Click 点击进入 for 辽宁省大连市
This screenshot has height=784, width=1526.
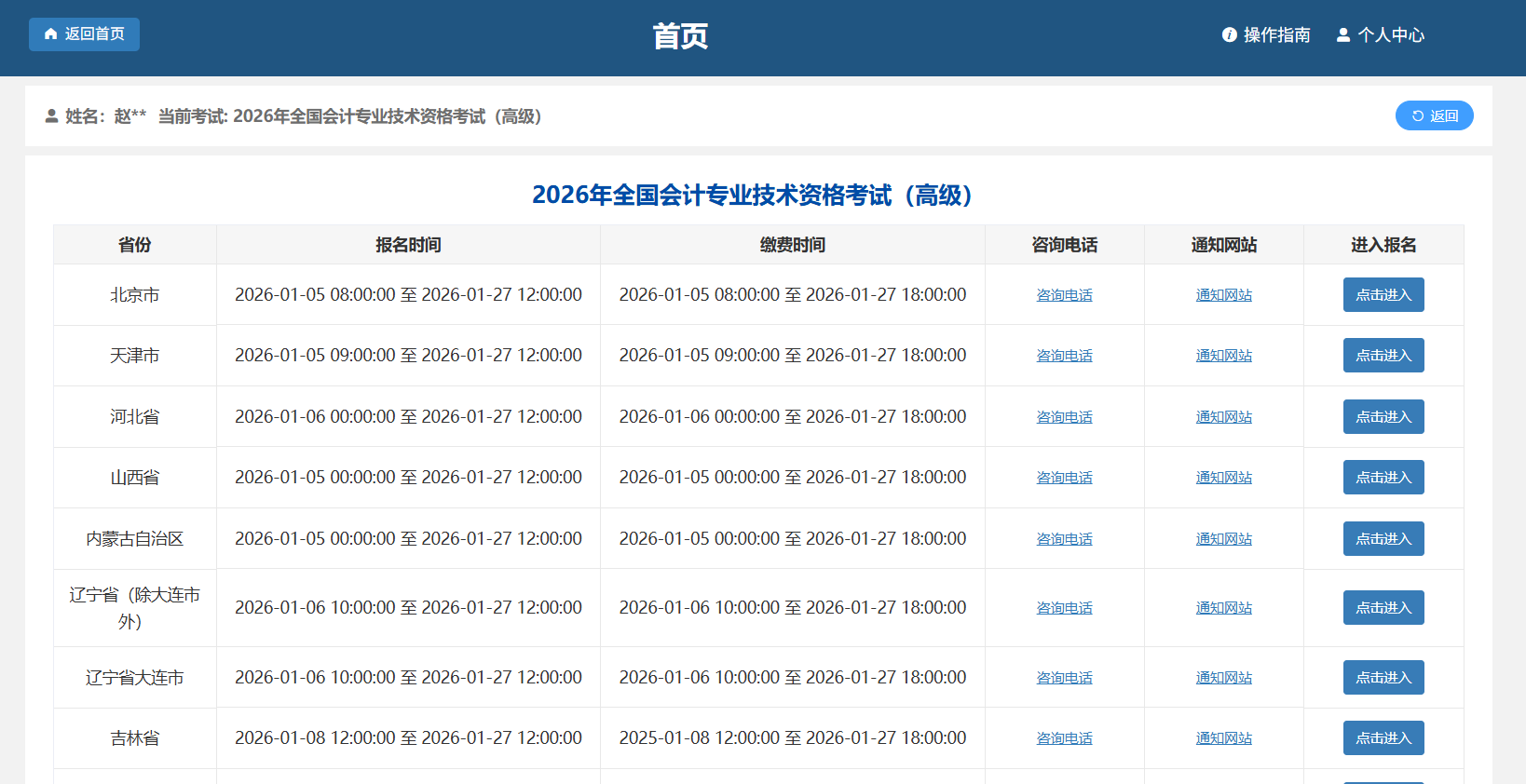tap(1383, 678)
